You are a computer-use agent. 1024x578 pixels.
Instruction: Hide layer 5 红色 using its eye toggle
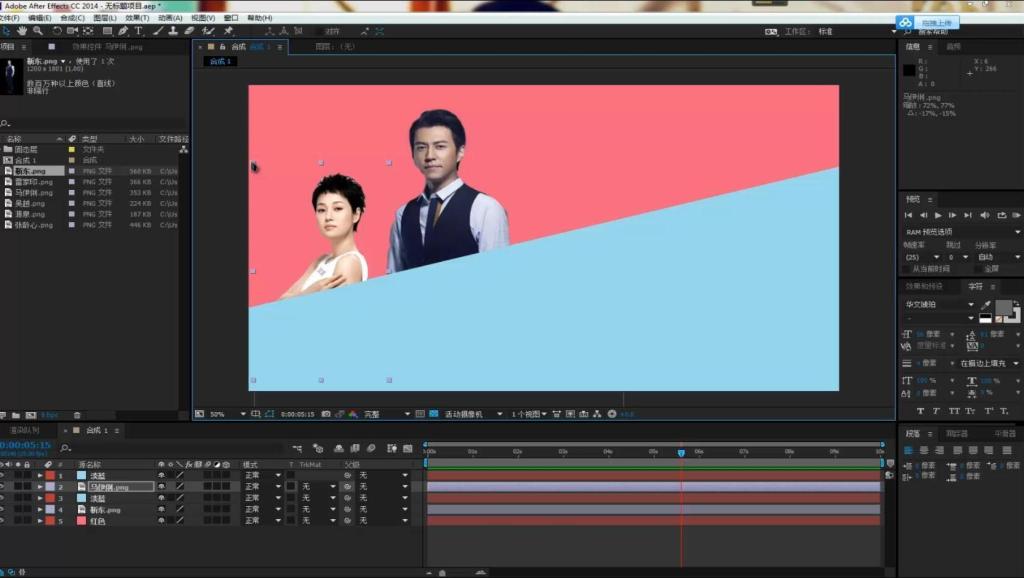click(x=3, y=521)
